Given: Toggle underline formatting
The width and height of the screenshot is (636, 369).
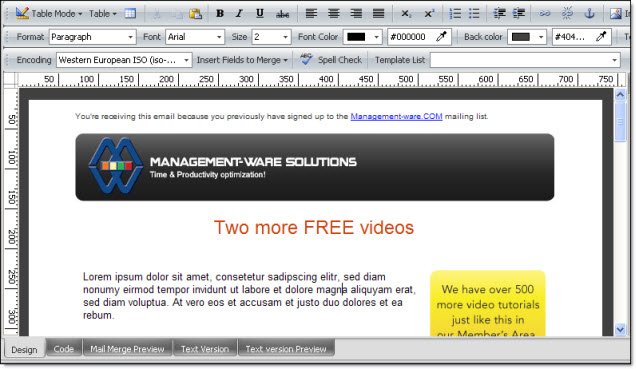Looking at the screenshot, I should pyautogui.click(x=260, y=13).
